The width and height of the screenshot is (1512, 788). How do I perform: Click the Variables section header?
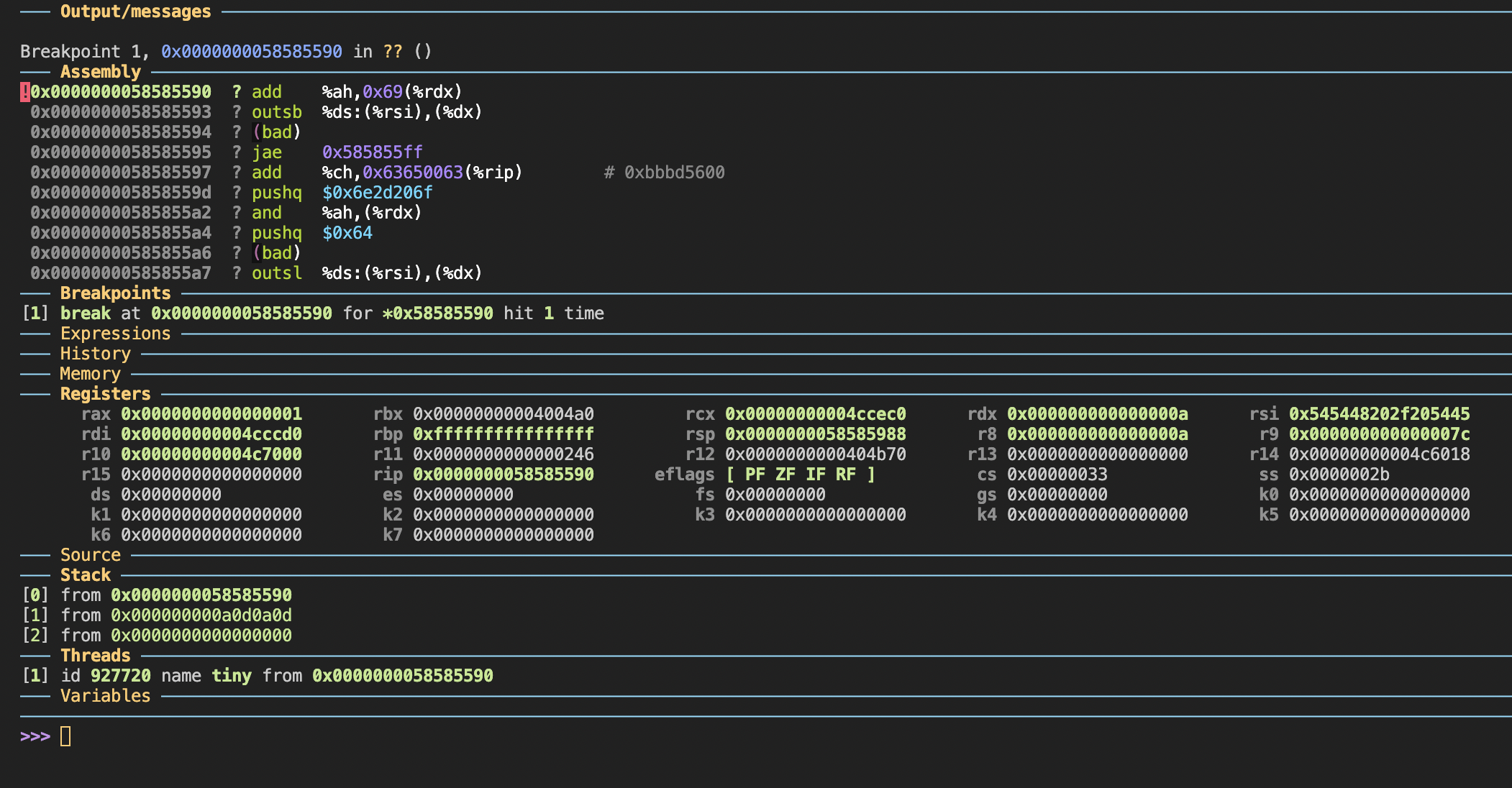click(105, 696)
